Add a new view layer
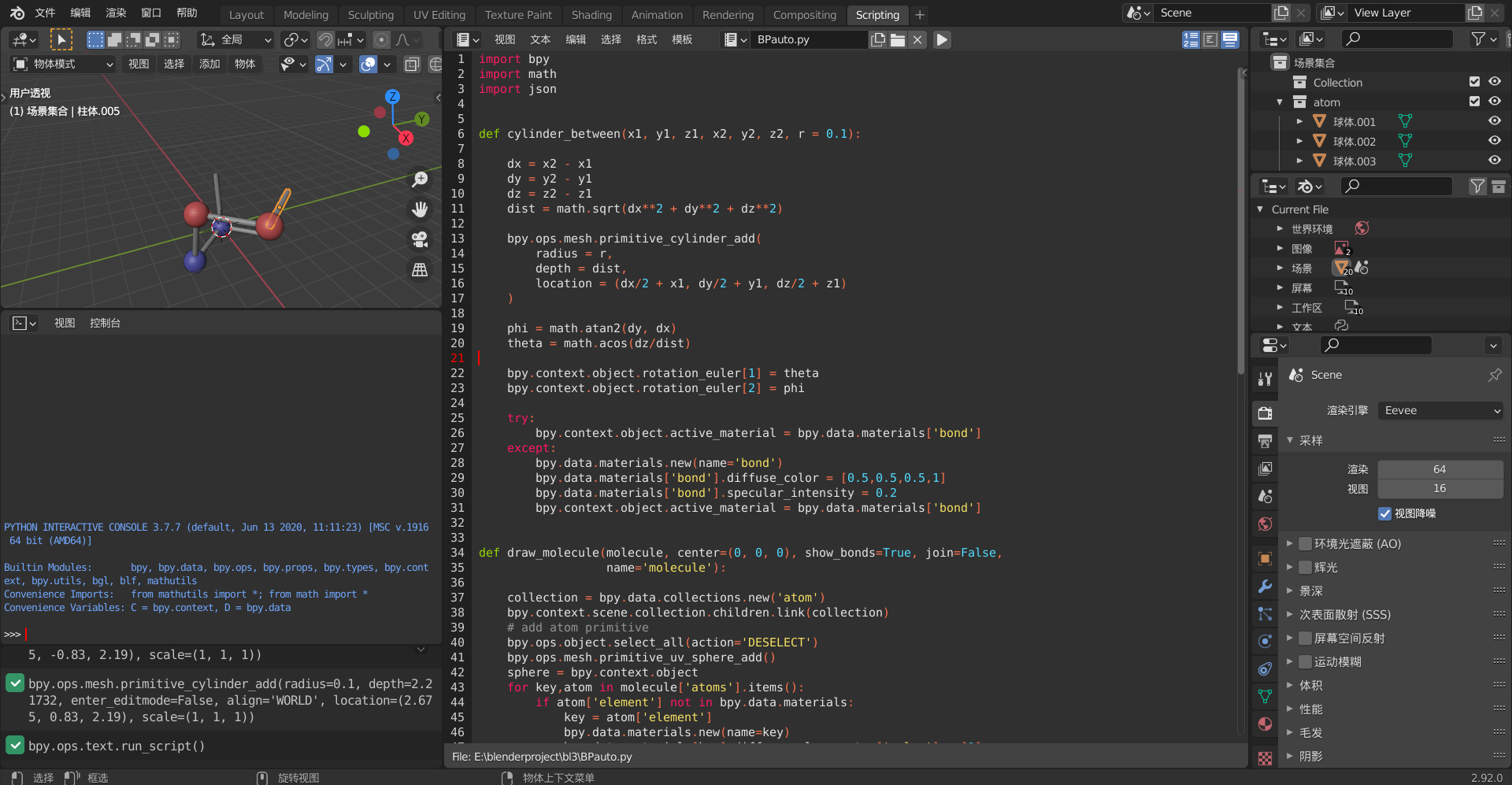The height and width of the screenshot is (785, 1512). pos(1475,13)
